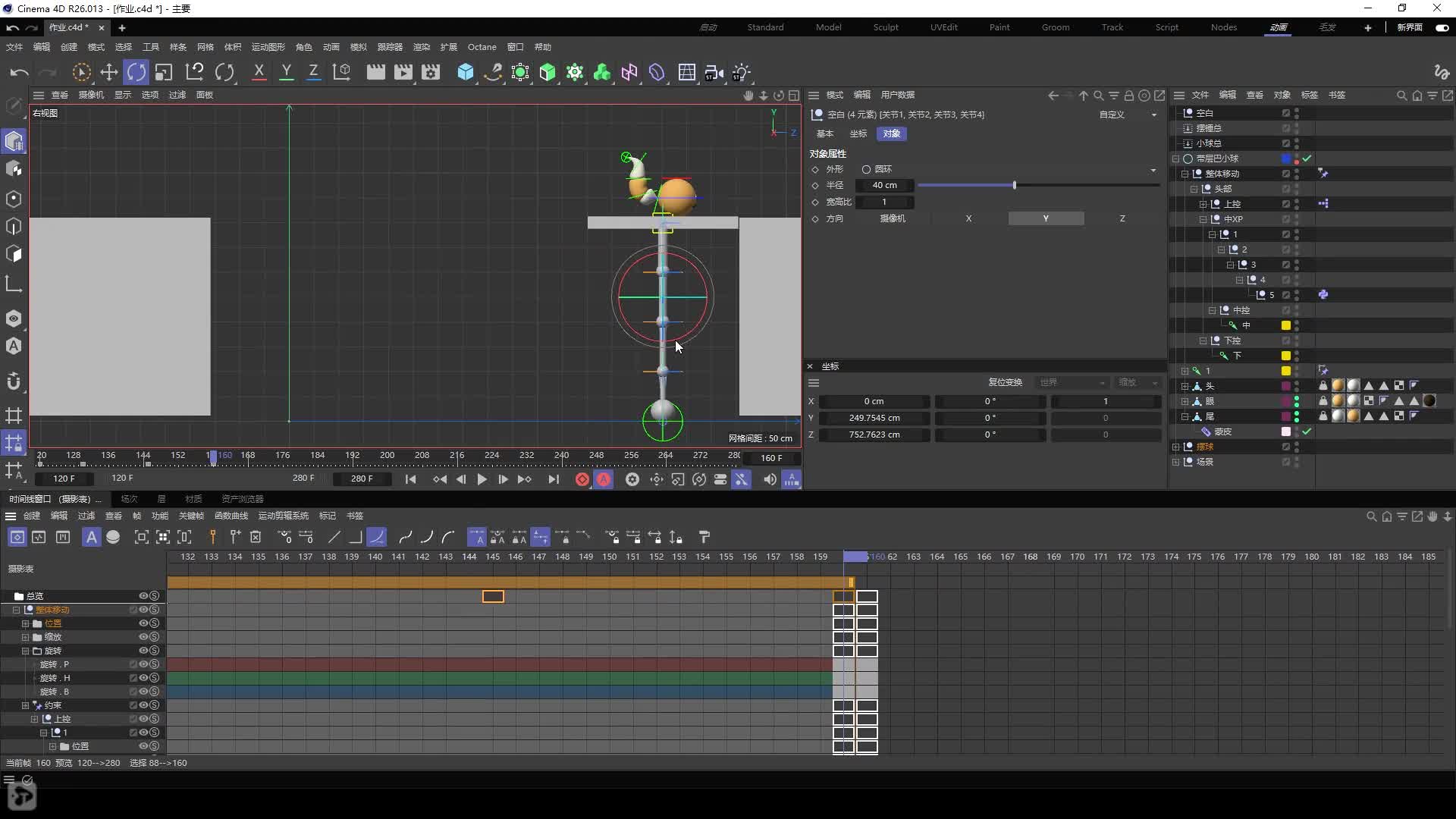1456x819 pixels.
Task: Adjust 半径 slider handle
Action: 1014,185
